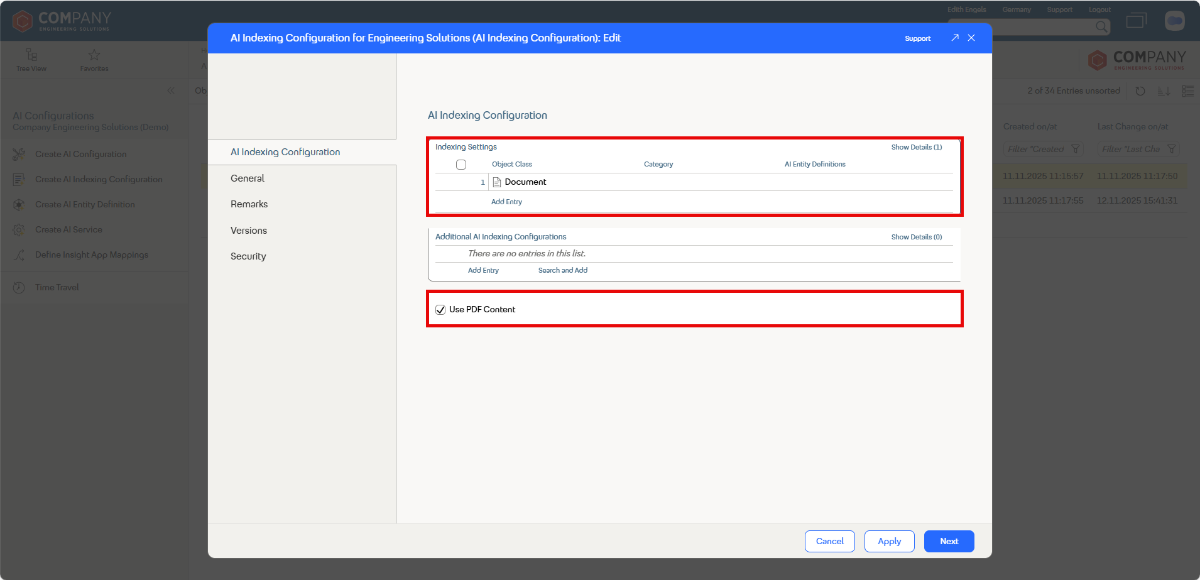The height and width of the screenshot is (580, 1200).
Task: Expand Show Details (1) for Indexing Settings
Action: click(x=916, y=147)
